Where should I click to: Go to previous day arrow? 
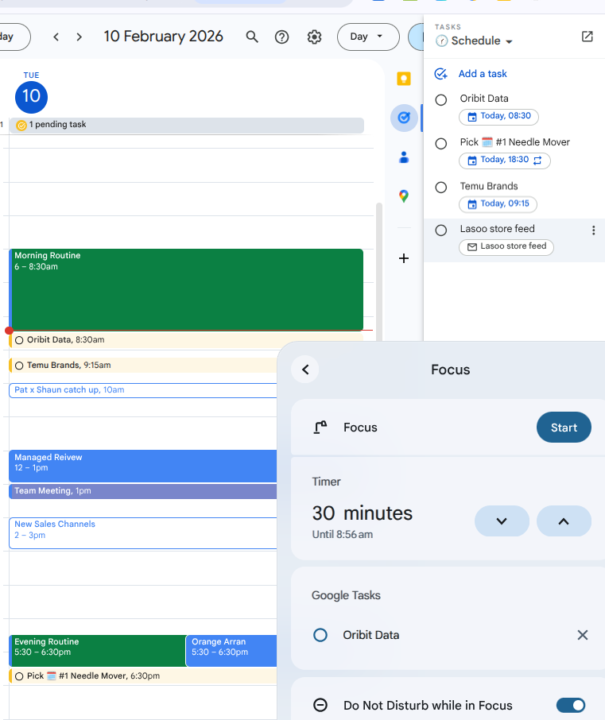coord(56,37)
